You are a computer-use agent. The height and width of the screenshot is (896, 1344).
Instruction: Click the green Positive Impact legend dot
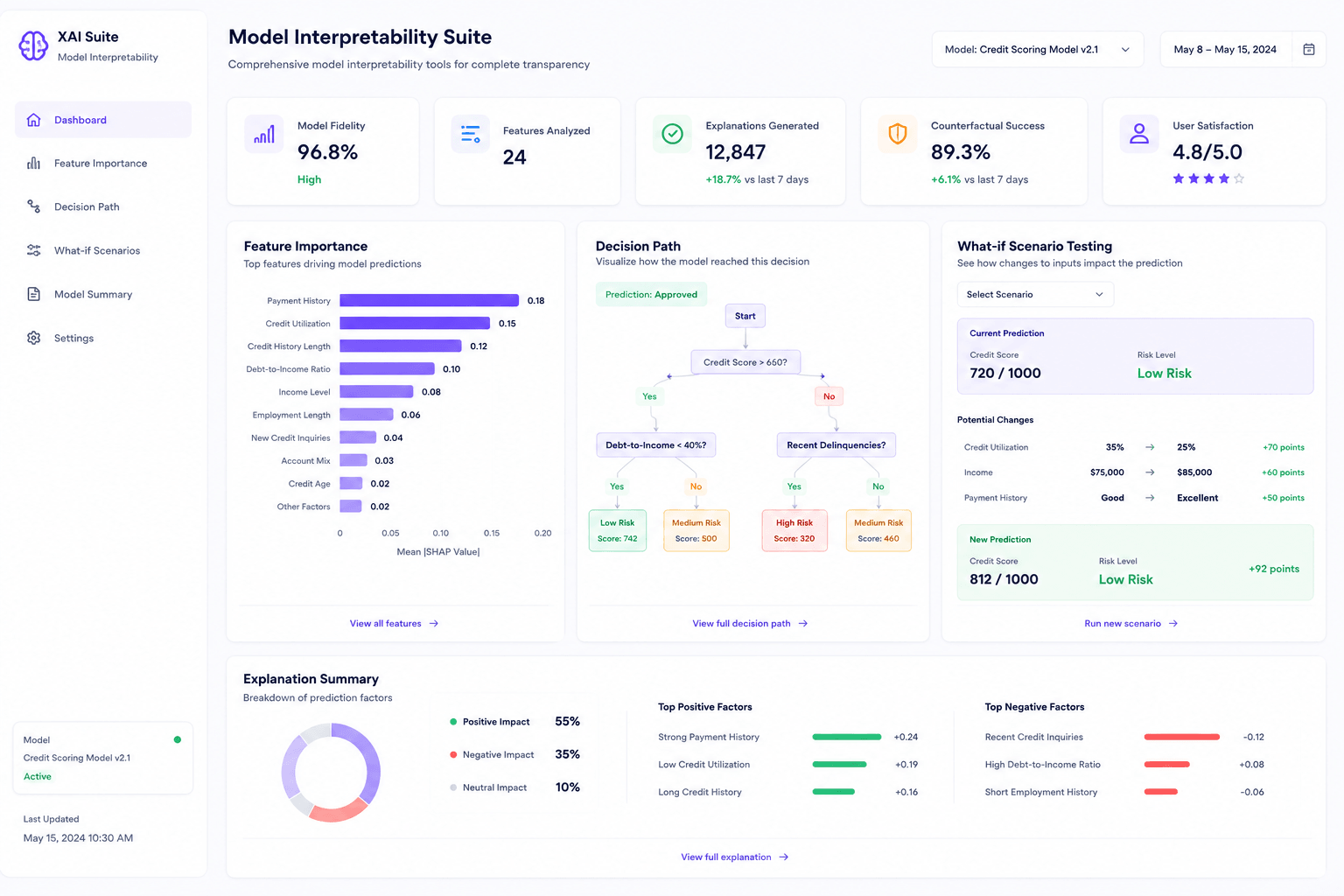pyautogui.click(x=453, y=722)
